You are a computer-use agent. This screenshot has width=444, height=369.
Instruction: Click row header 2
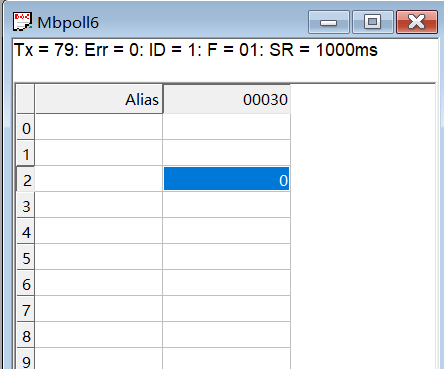[x=26, y=179]
